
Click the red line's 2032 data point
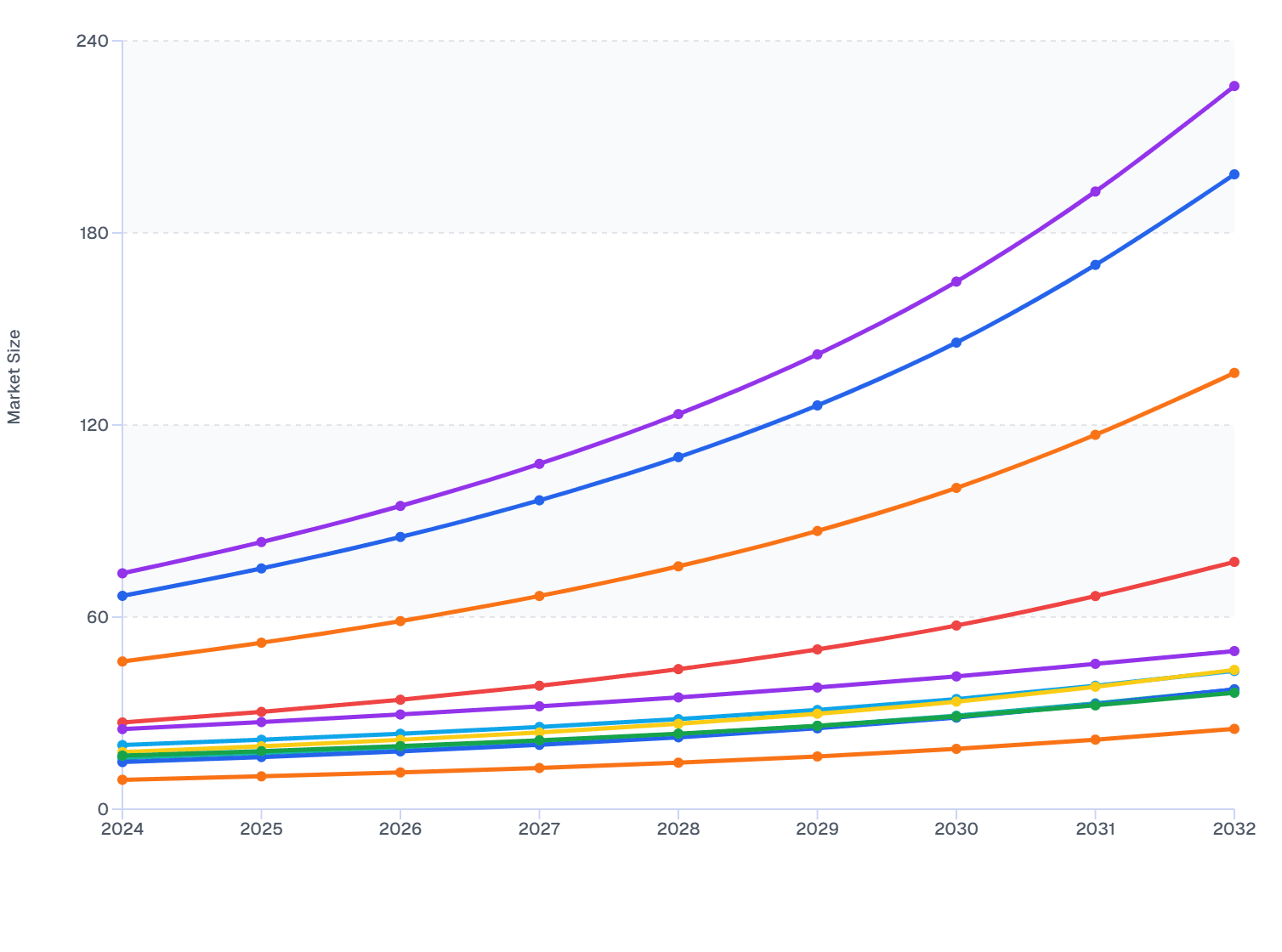coord(1234,563)
